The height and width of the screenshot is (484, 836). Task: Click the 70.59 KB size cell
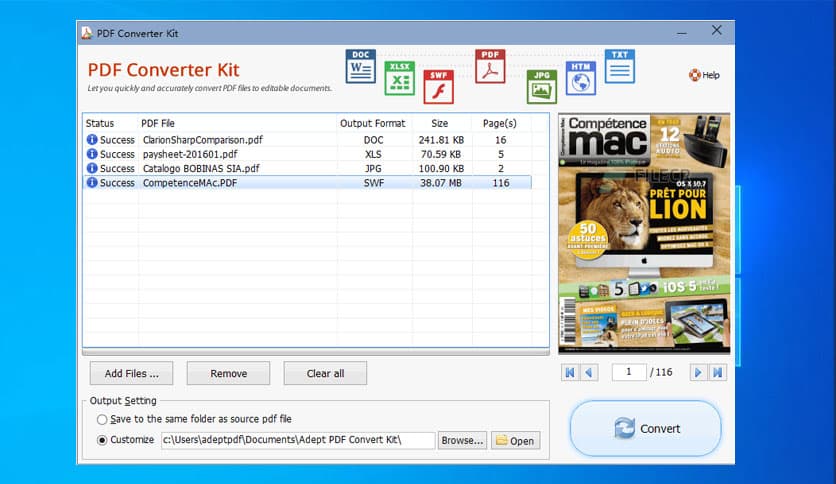441,154
